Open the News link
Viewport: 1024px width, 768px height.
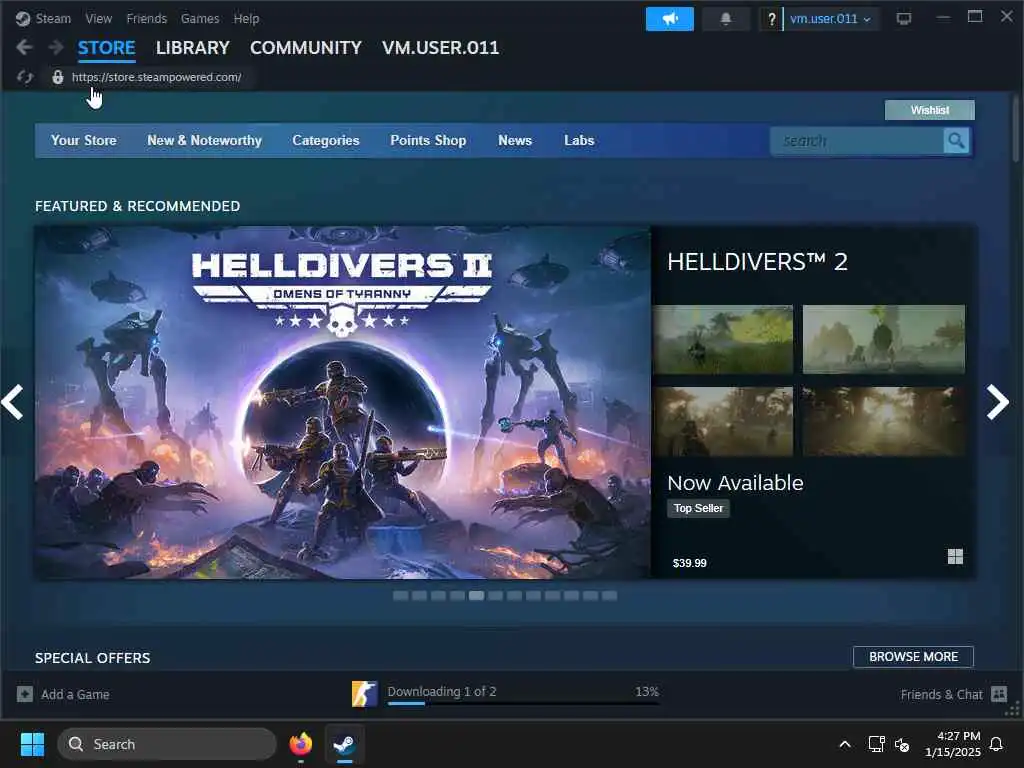pyautogui.click(x=515, y=140)
